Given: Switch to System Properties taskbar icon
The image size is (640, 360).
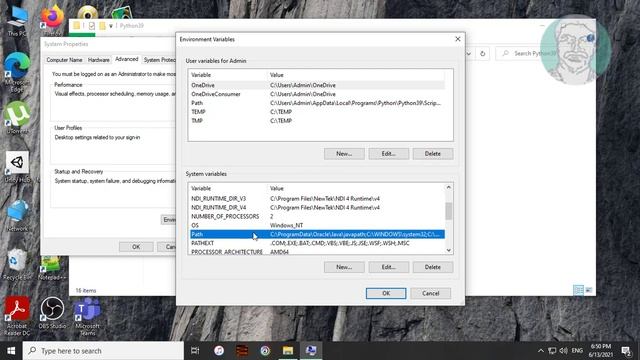Looking at the screenshot, I should (x=311, y=351).
